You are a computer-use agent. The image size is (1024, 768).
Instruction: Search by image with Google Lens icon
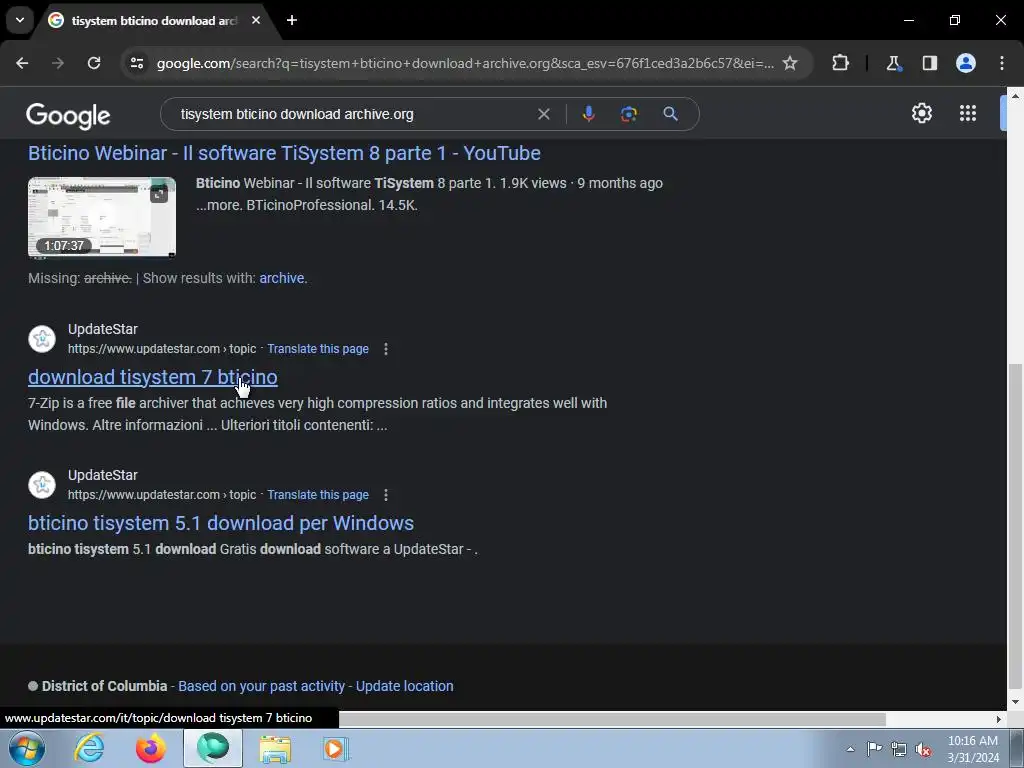[x=629, y=114]
